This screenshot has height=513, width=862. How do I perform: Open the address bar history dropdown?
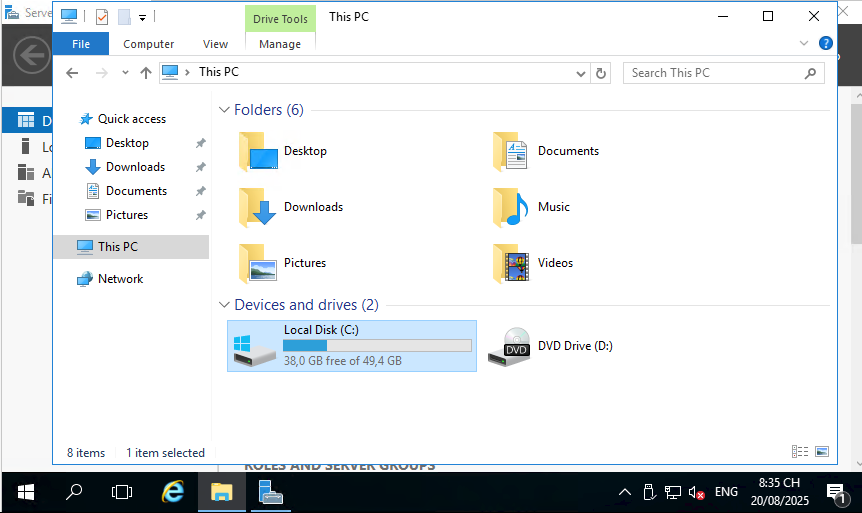click(x=581, y=73)
